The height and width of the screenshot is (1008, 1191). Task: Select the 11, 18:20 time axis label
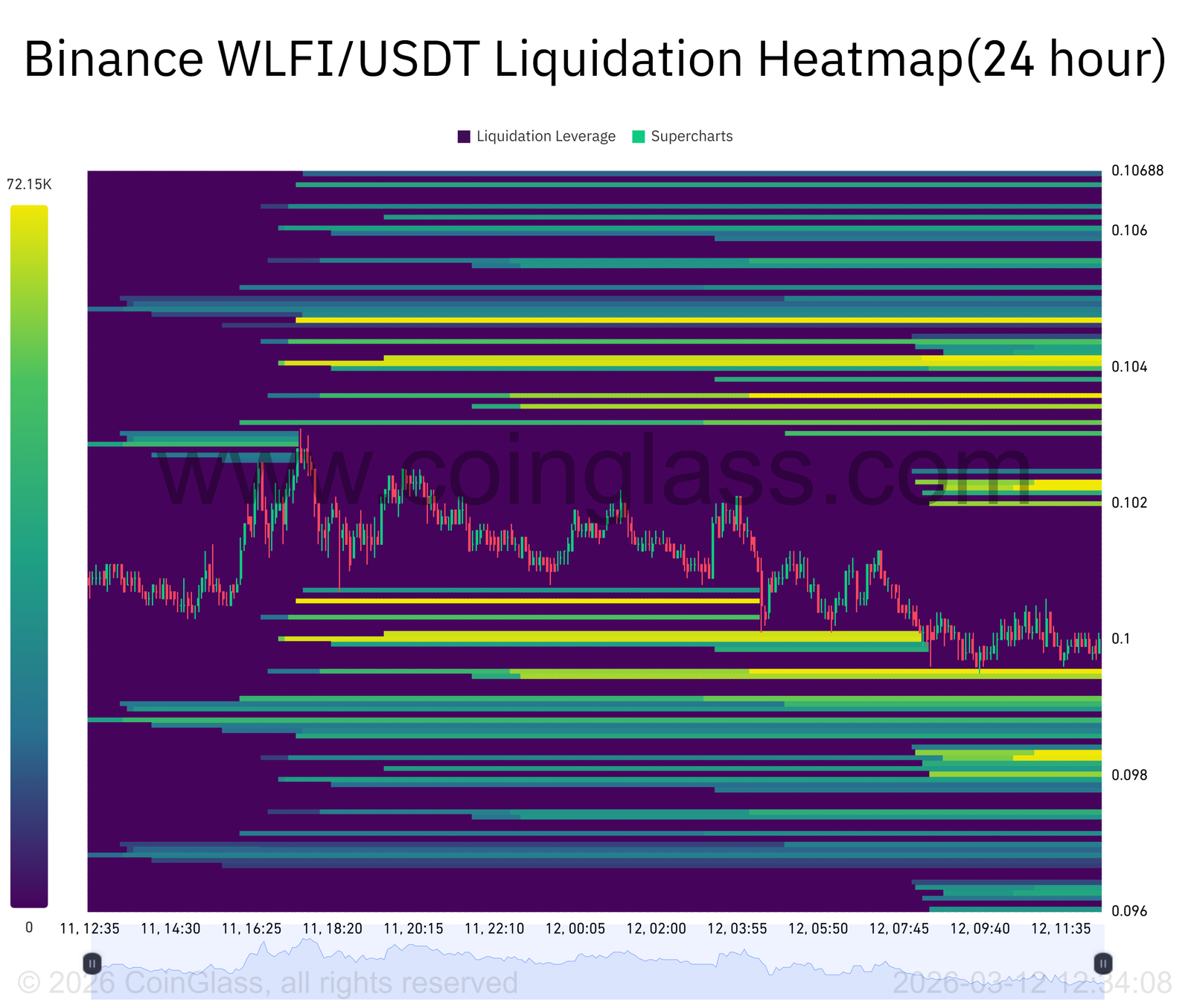pyautogui.click(x=333, y=928)
